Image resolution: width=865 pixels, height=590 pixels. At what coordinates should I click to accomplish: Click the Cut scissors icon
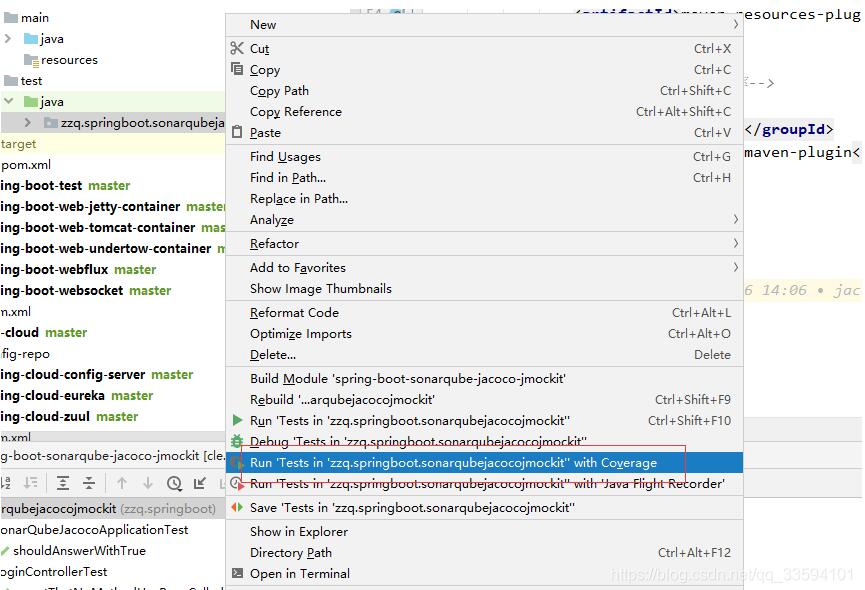click(x=237, y=48)
